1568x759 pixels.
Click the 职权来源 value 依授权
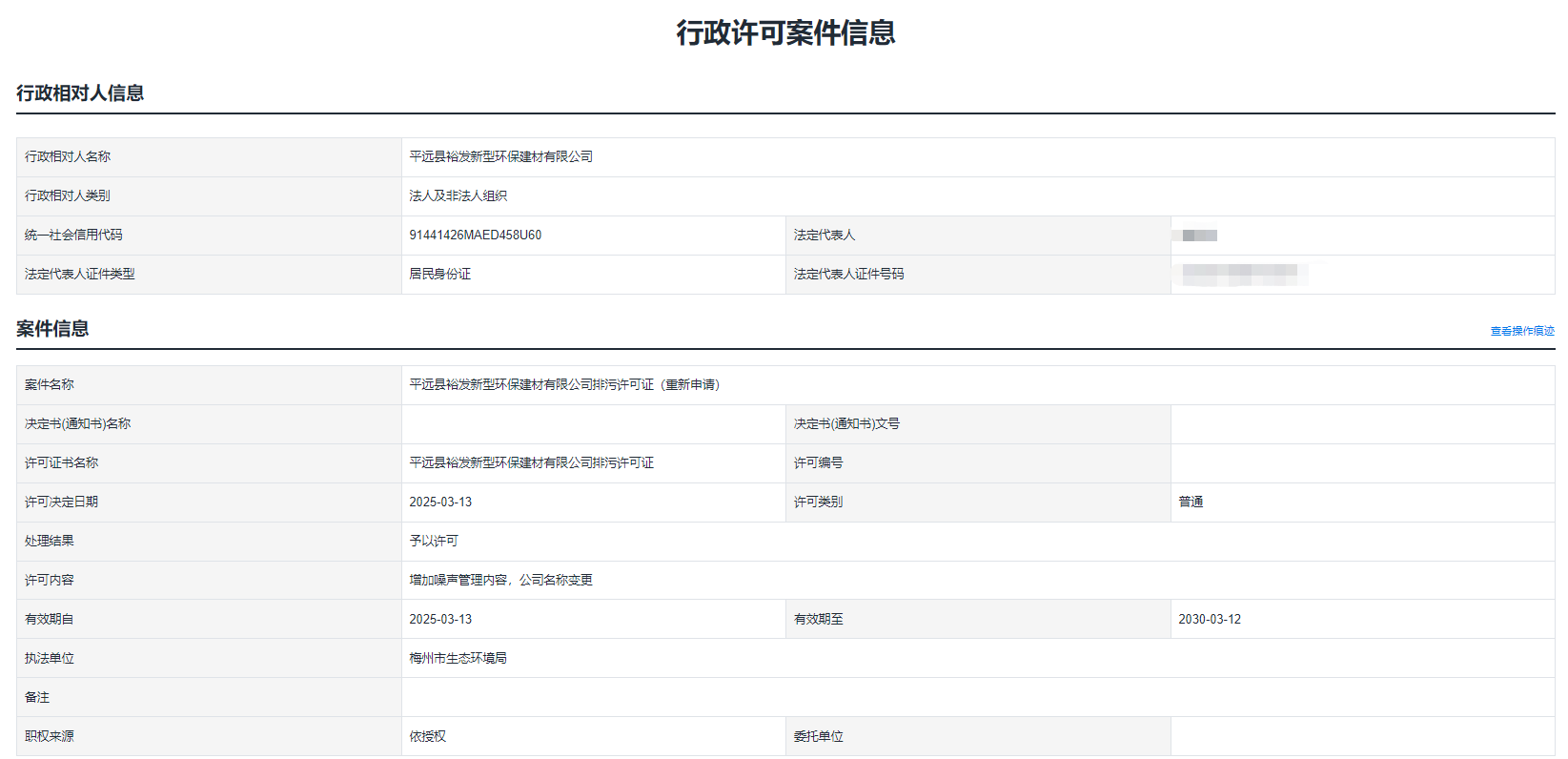point(427,737)
